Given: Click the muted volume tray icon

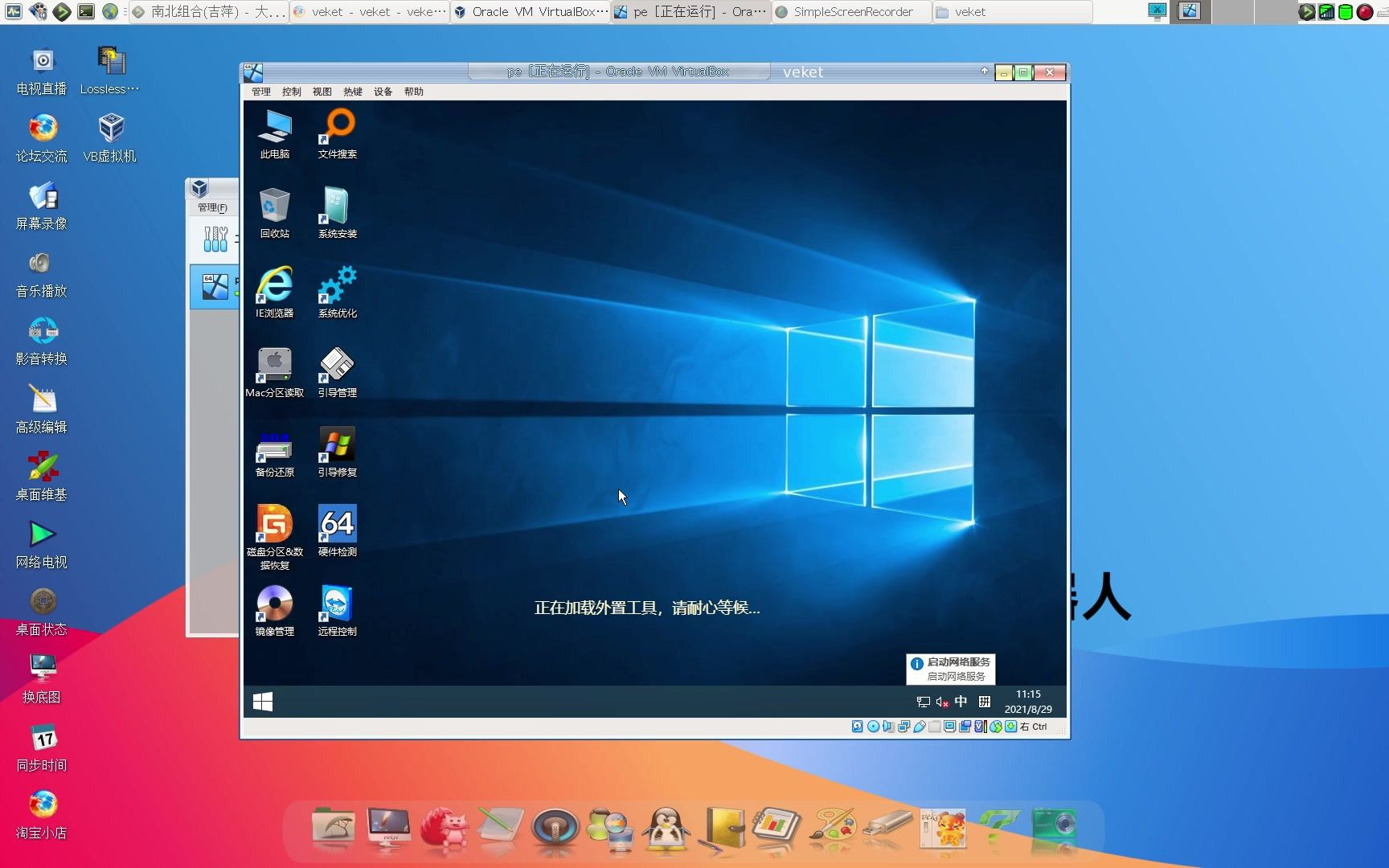Looking at the screenshot, I should click(942, 702).
